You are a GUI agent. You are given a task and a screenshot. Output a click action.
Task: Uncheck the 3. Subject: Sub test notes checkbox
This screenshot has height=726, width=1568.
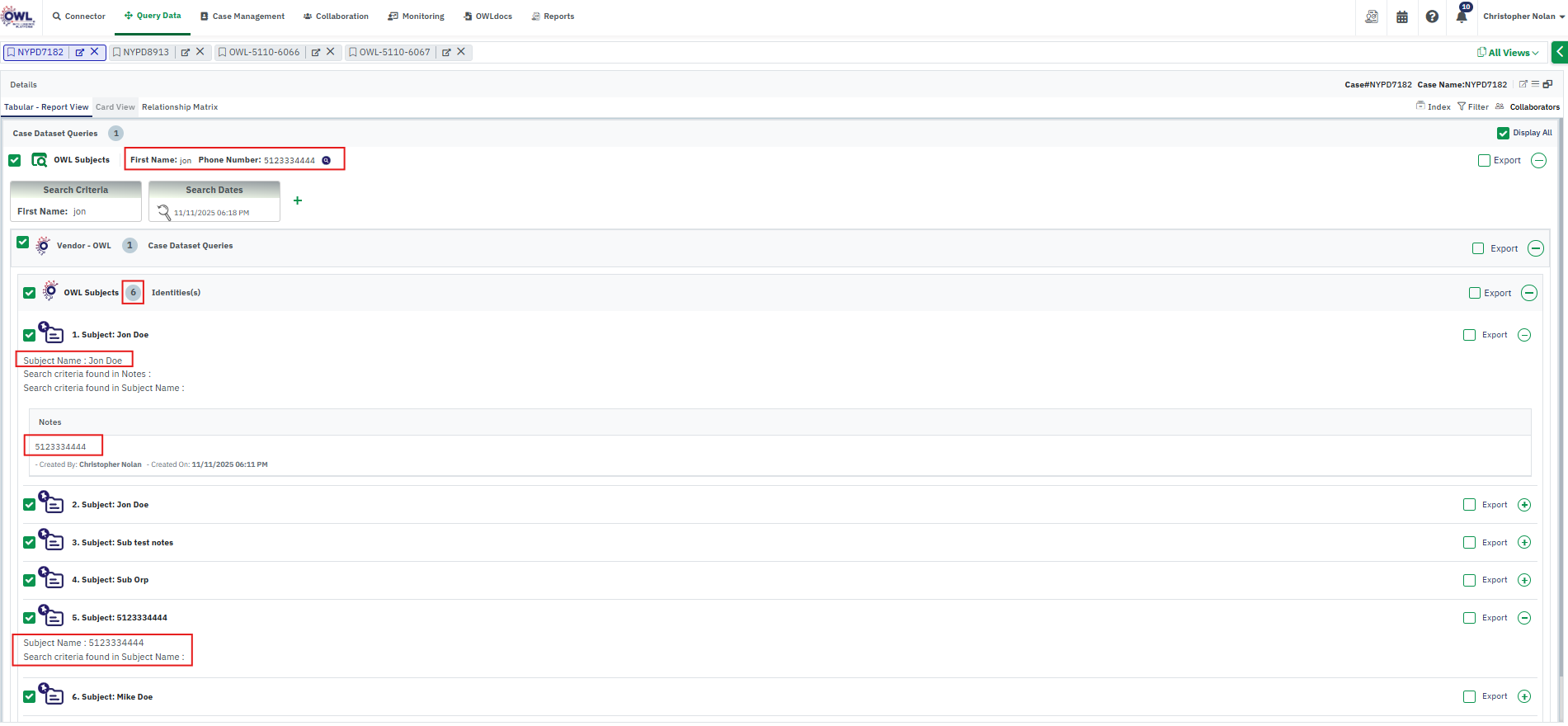click(x=30, y=543)
